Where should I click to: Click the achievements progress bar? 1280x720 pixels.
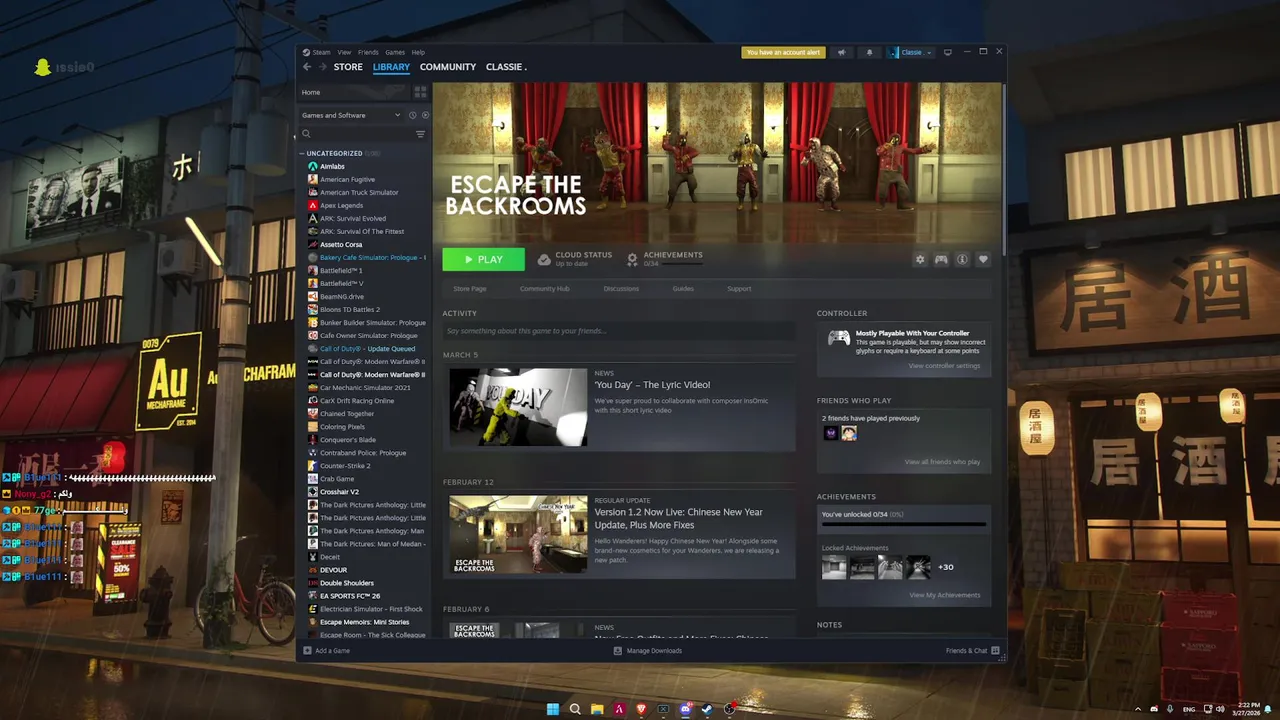pos(904,523)
